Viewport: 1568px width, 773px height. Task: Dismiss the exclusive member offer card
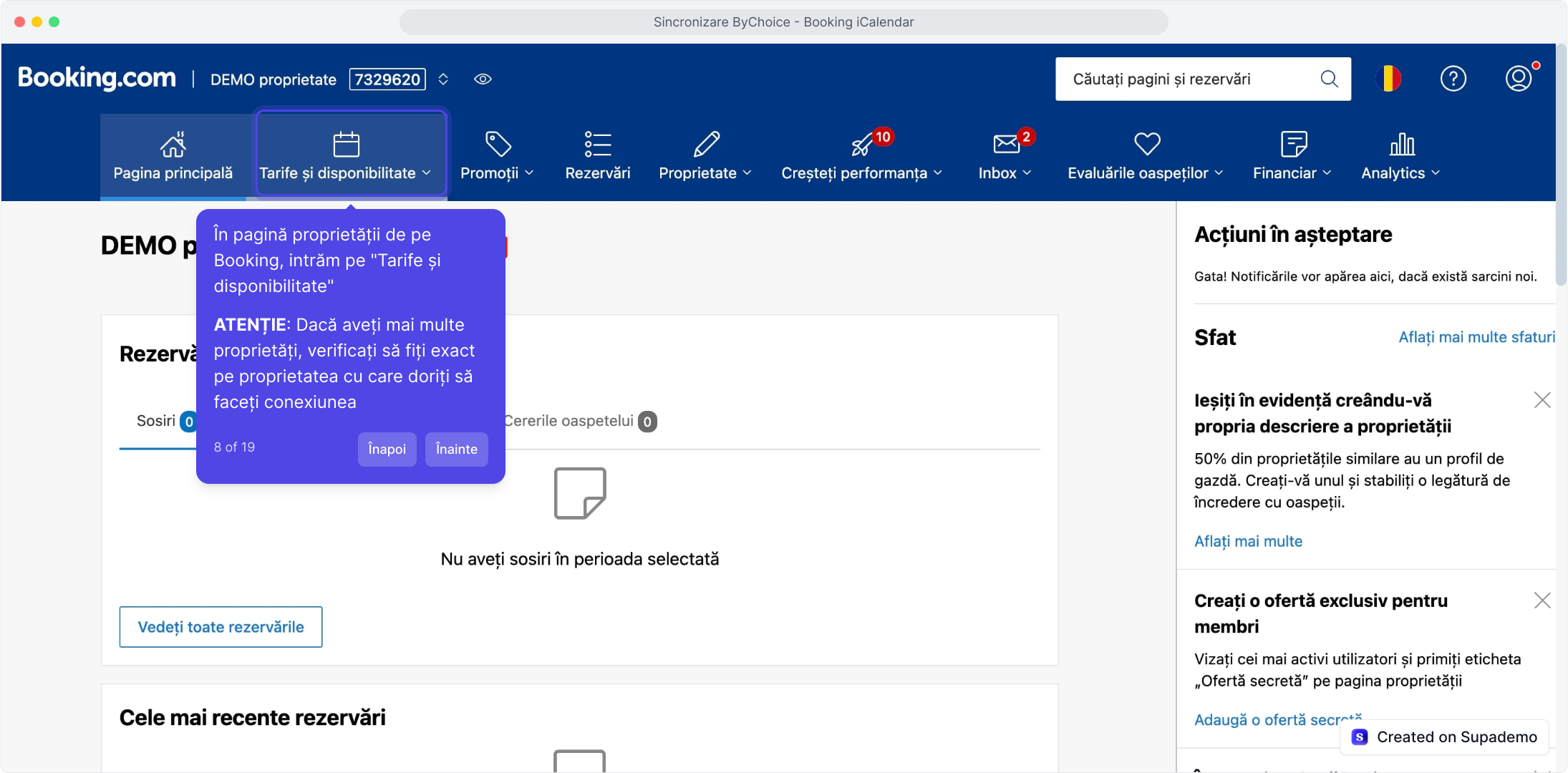coord(1542,601)
